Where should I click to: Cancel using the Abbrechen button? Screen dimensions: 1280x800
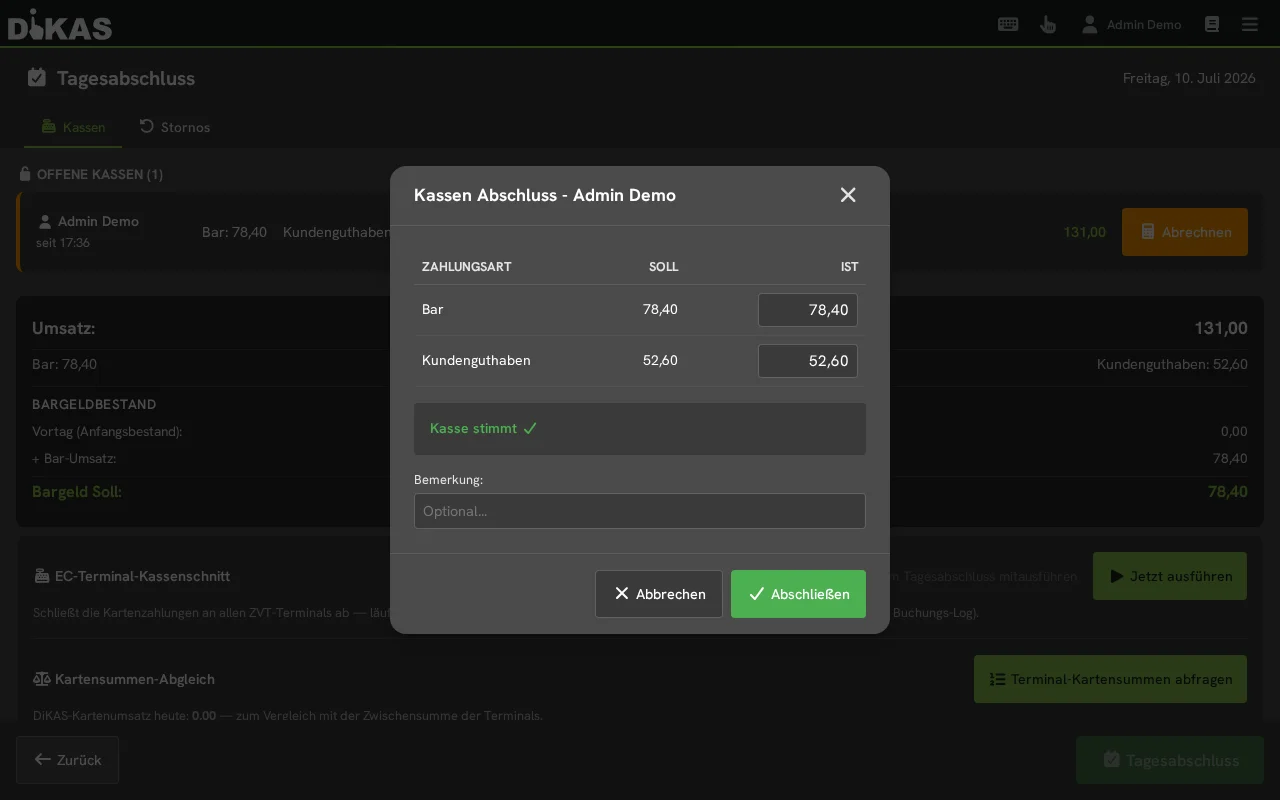click(659, 594)
